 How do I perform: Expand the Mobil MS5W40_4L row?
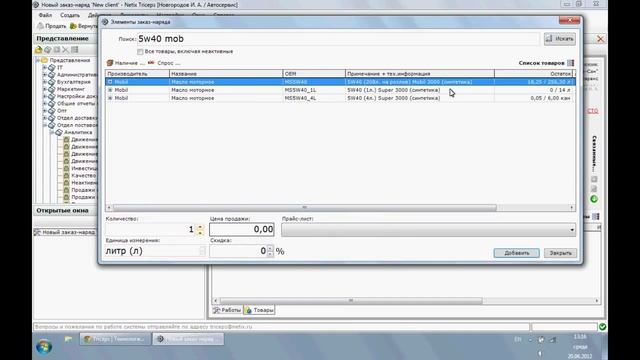click(x=110, y=98)
